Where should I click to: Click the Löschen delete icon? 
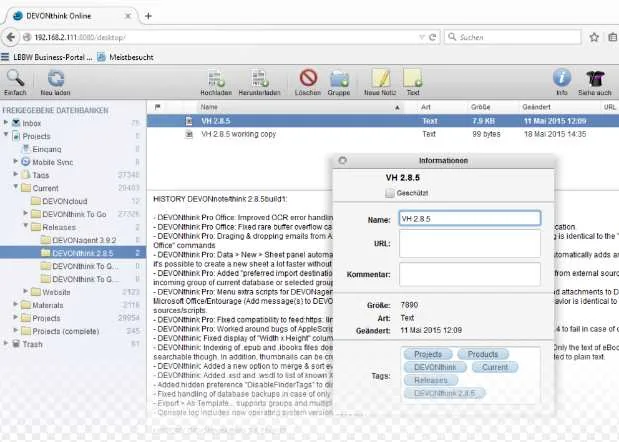coord(308,78)
